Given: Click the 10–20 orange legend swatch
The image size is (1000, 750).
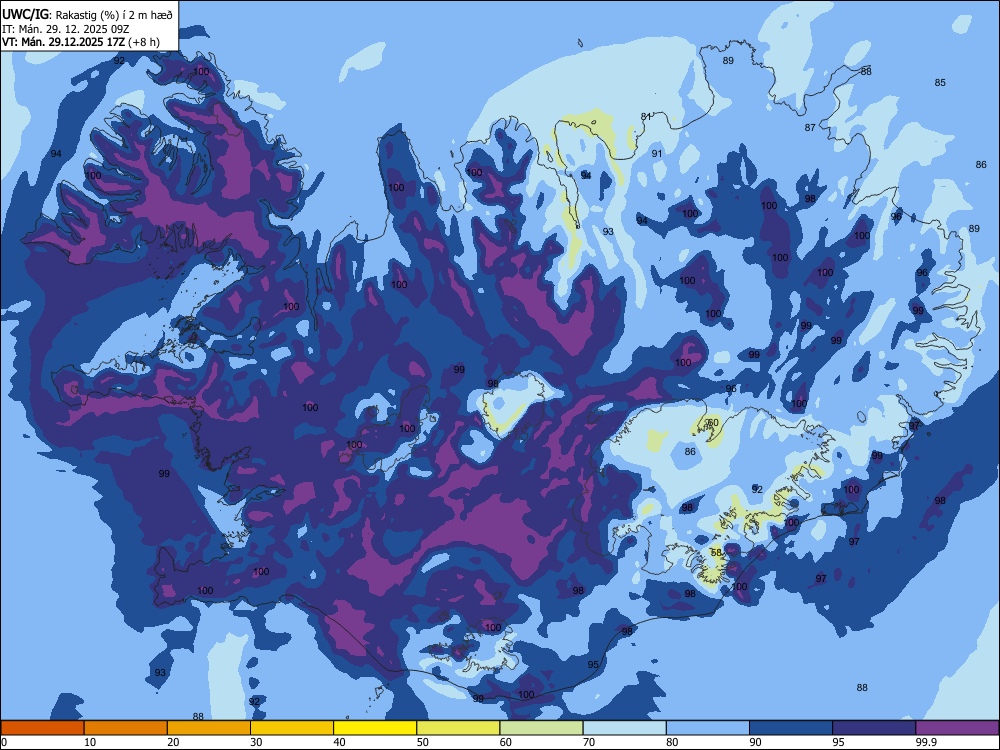Looking at the screenshot, I should click(126, 728).
